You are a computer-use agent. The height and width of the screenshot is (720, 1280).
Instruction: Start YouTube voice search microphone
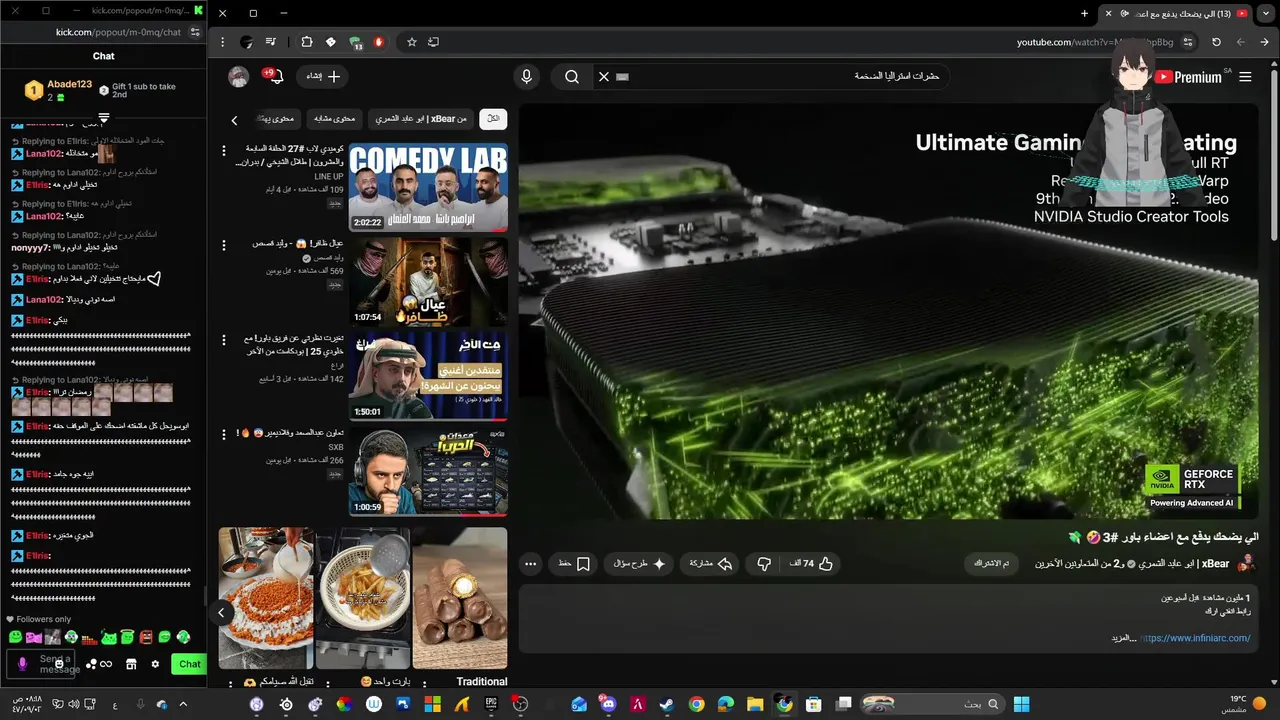pyautogui.click(x=526, y=76)
